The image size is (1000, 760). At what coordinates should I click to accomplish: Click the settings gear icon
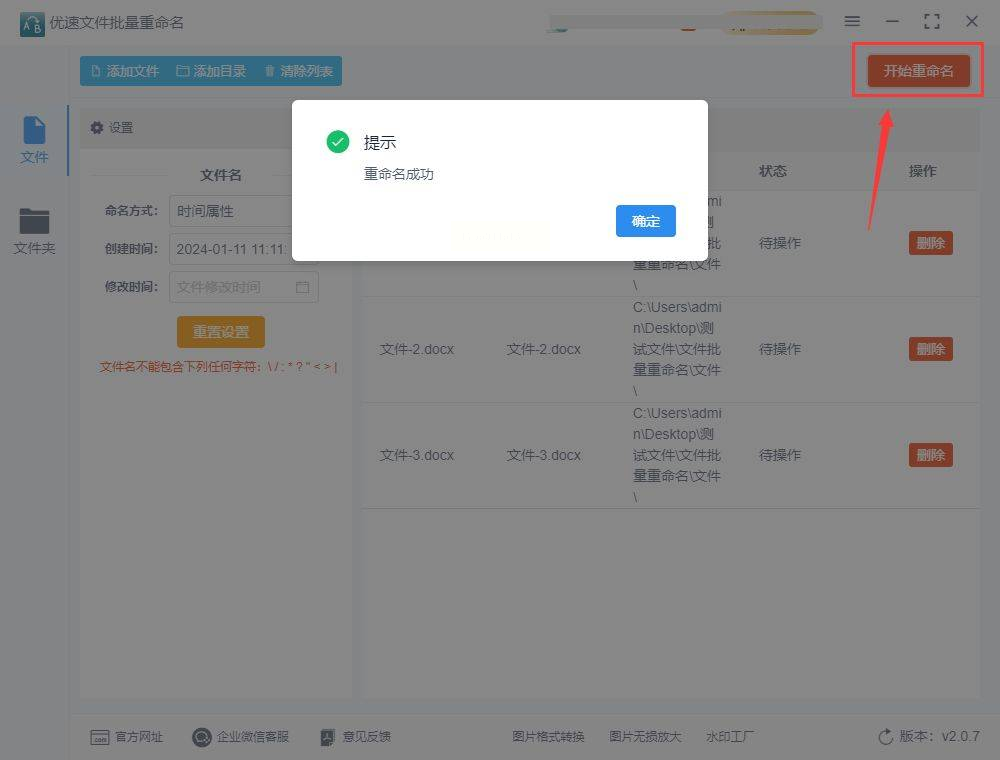pyautogui.click(x=97, y=128)
